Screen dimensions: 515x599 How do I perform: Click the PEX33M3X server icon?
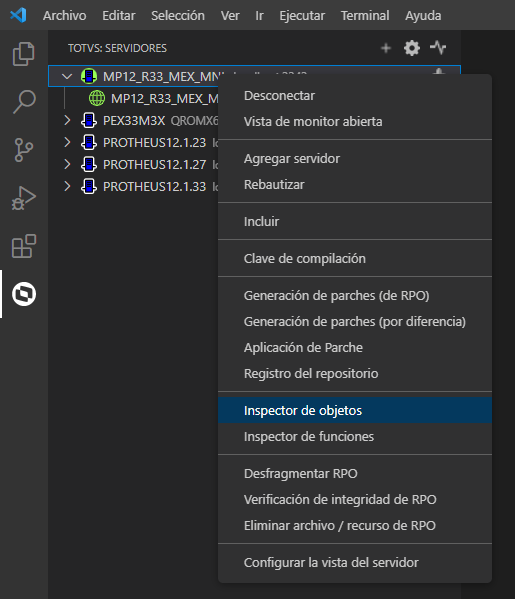[89, 120]
